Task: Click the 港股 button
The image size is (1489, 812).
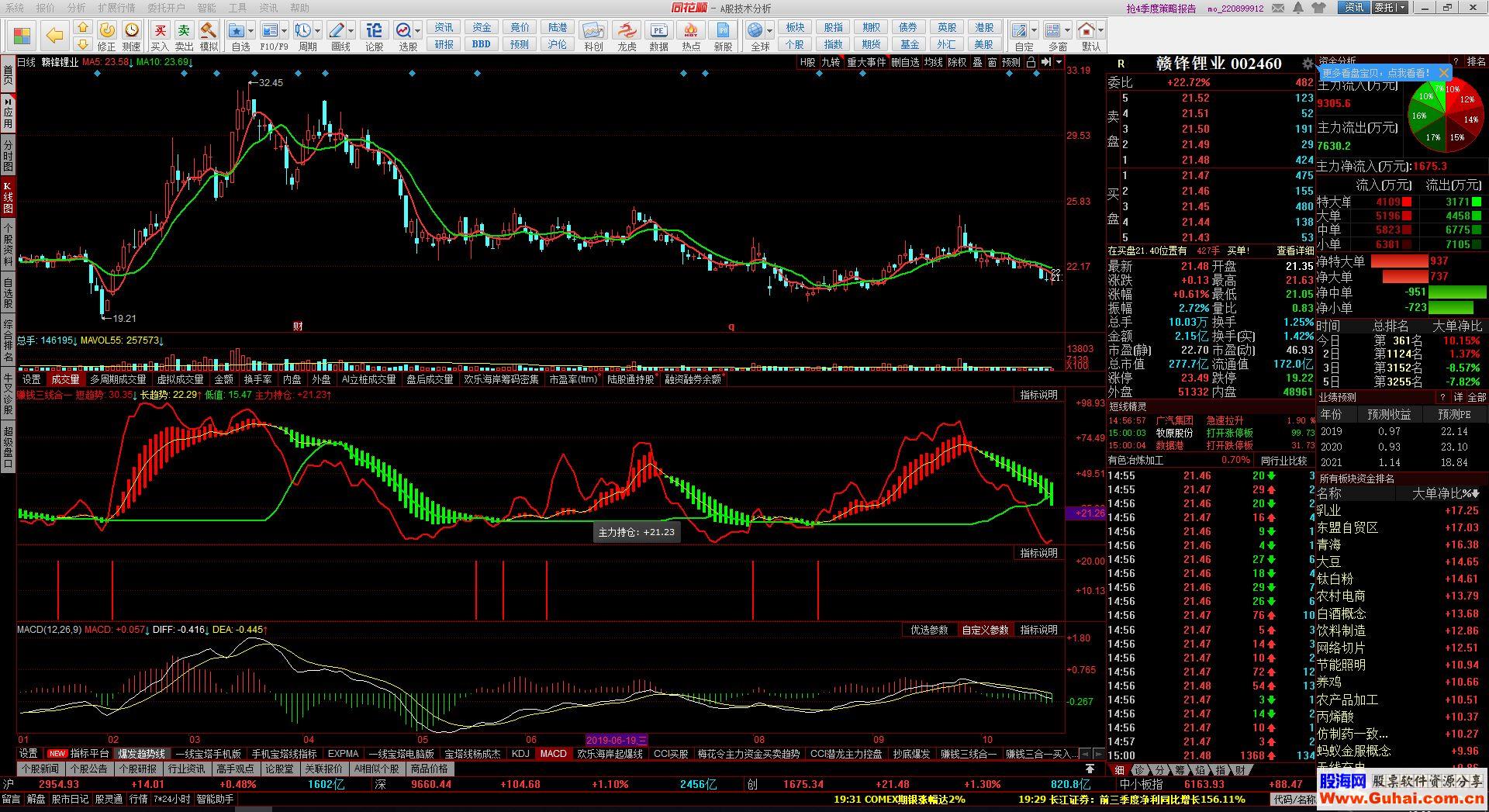Action: pyautogui.click(x=984, y=28)
